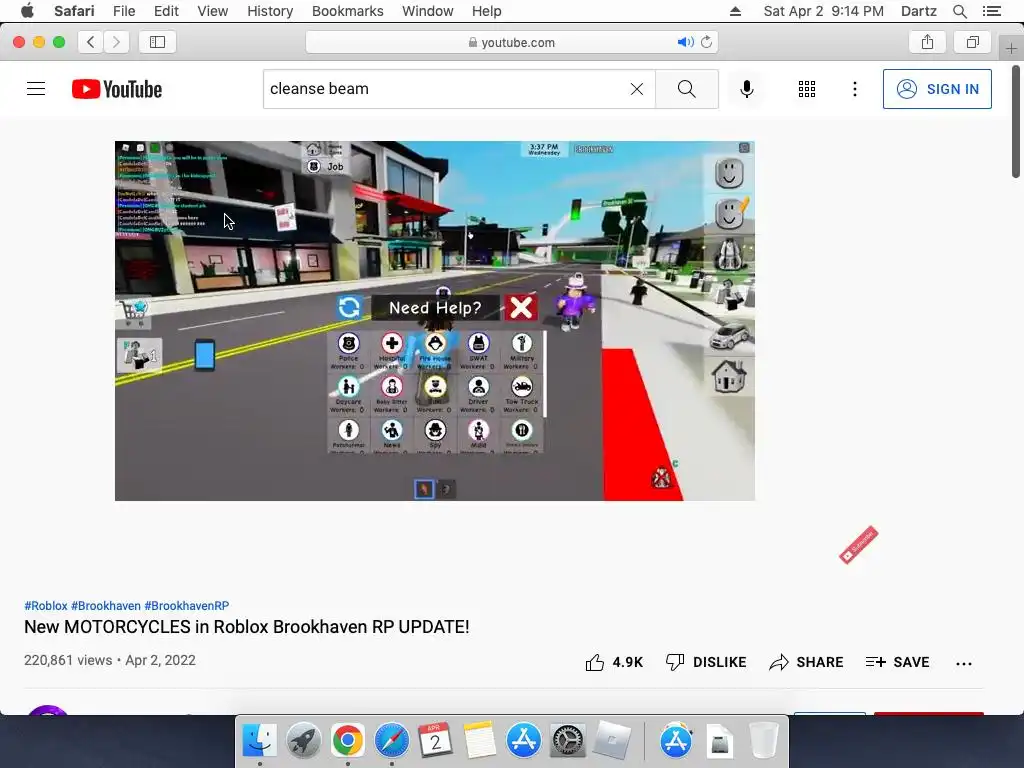Start voice search with the microphone
This screenshot has height=768, width=1024.
pos(746,89)
